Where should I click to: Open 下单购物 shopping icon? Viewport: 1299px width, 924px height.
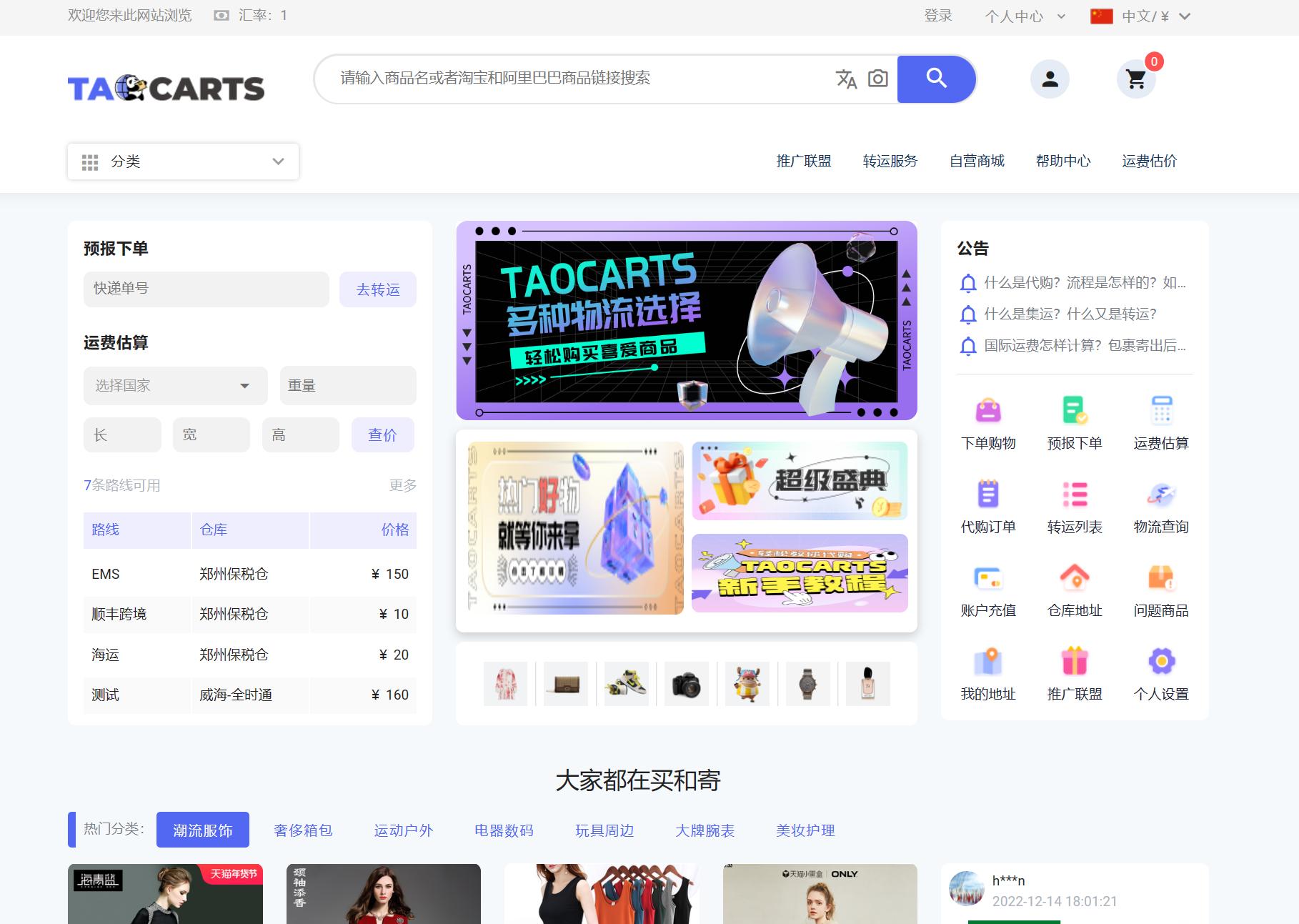[x=988, y=411]
